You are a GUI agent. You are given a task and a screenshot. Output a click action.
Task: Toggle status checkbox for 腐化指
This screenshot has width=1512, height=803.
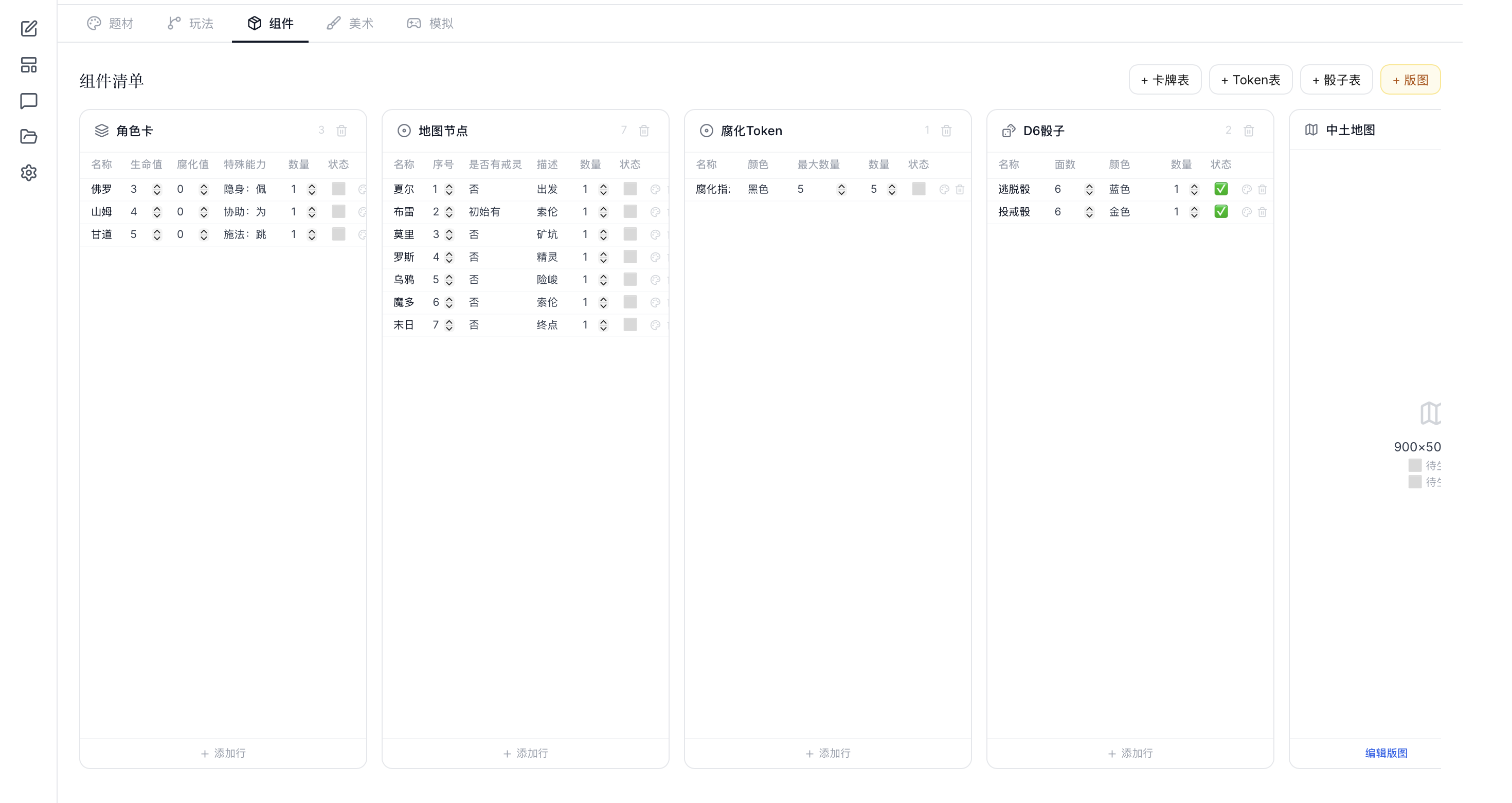pos(919,189)
